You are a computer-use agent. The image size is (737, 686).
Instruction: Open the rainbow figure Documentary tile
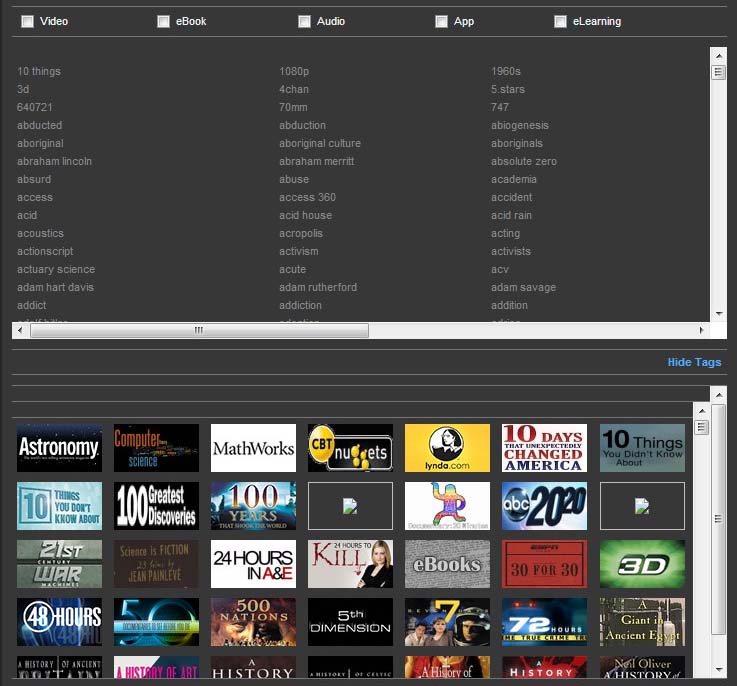447,506
